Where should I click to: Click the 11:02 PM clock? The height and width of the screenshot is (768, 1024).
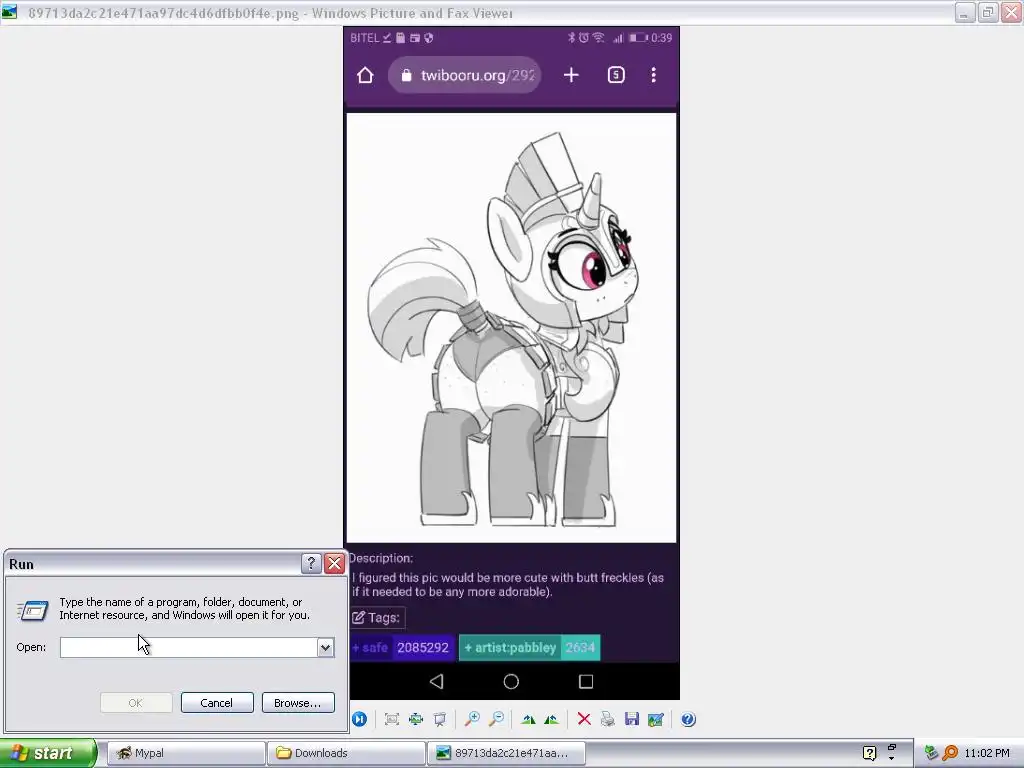pyautogui.click(x=987, y=753)
